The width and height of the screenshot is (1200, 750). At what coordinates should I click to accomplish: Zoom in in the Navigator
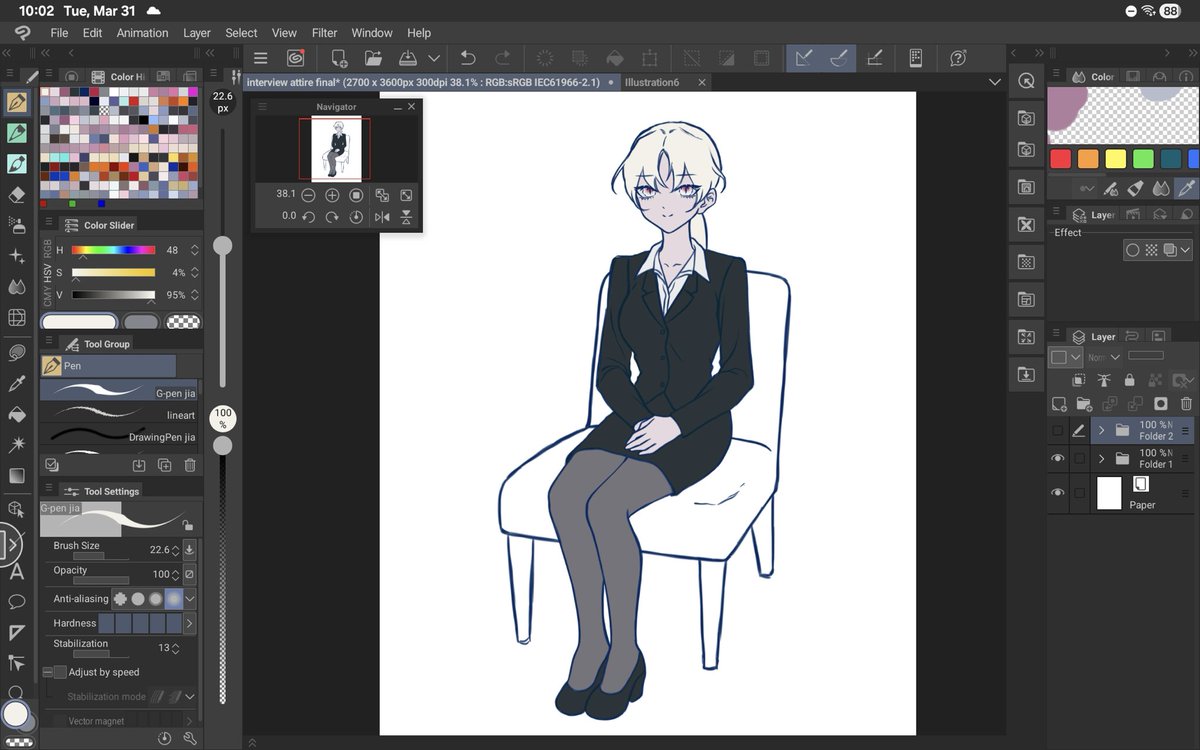(x=332, y=195)
